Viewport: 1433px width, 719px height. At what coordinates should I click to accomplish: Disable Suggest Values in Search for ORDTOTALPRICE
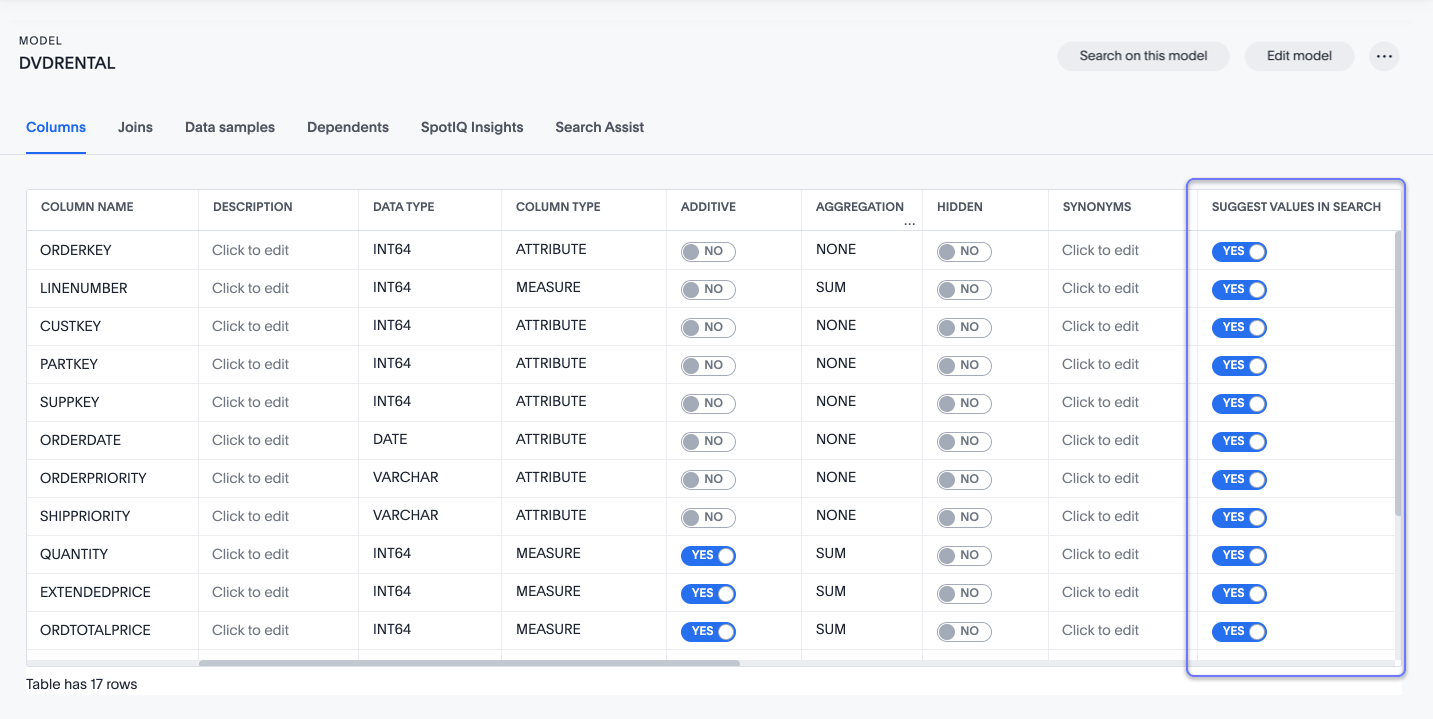click(x=1239, y=631)
